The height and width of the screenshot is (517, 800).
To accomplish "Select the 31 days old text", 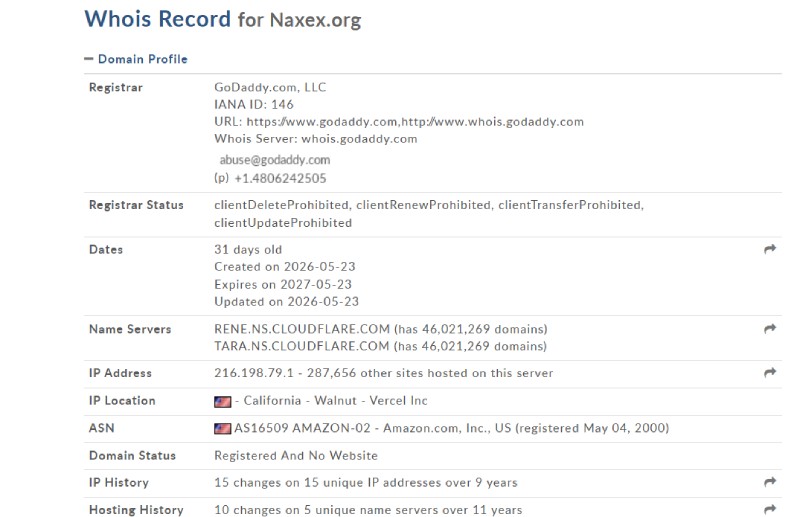I will click(248, 250).
